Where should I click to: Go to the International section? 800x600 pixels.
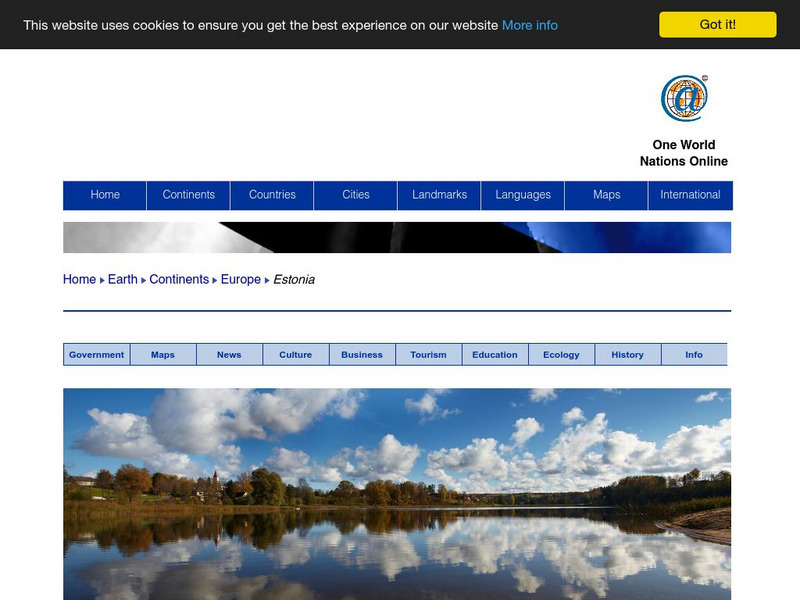point(691,195)
